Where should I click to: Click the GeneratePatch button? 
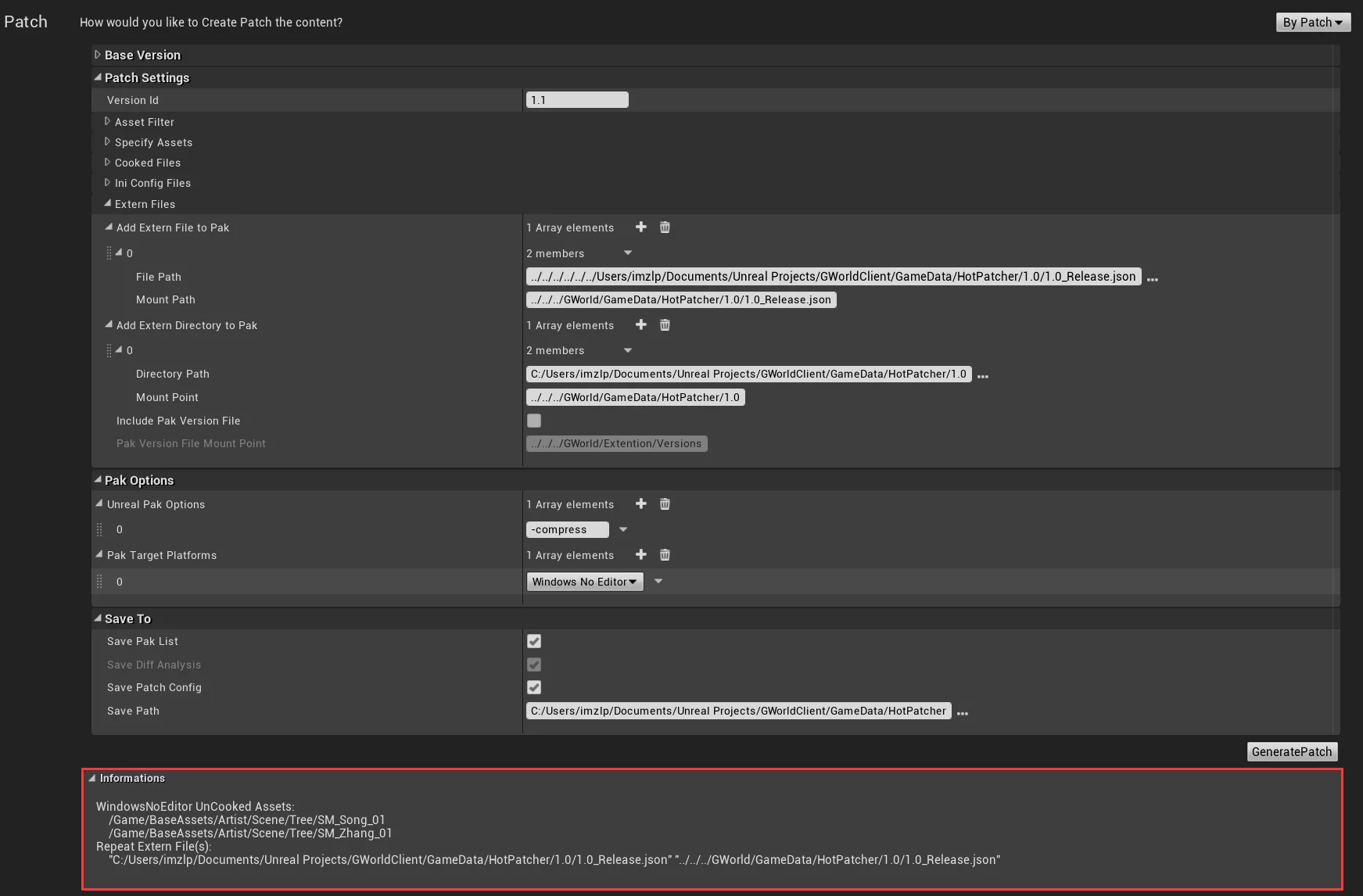coord(1291,751)
